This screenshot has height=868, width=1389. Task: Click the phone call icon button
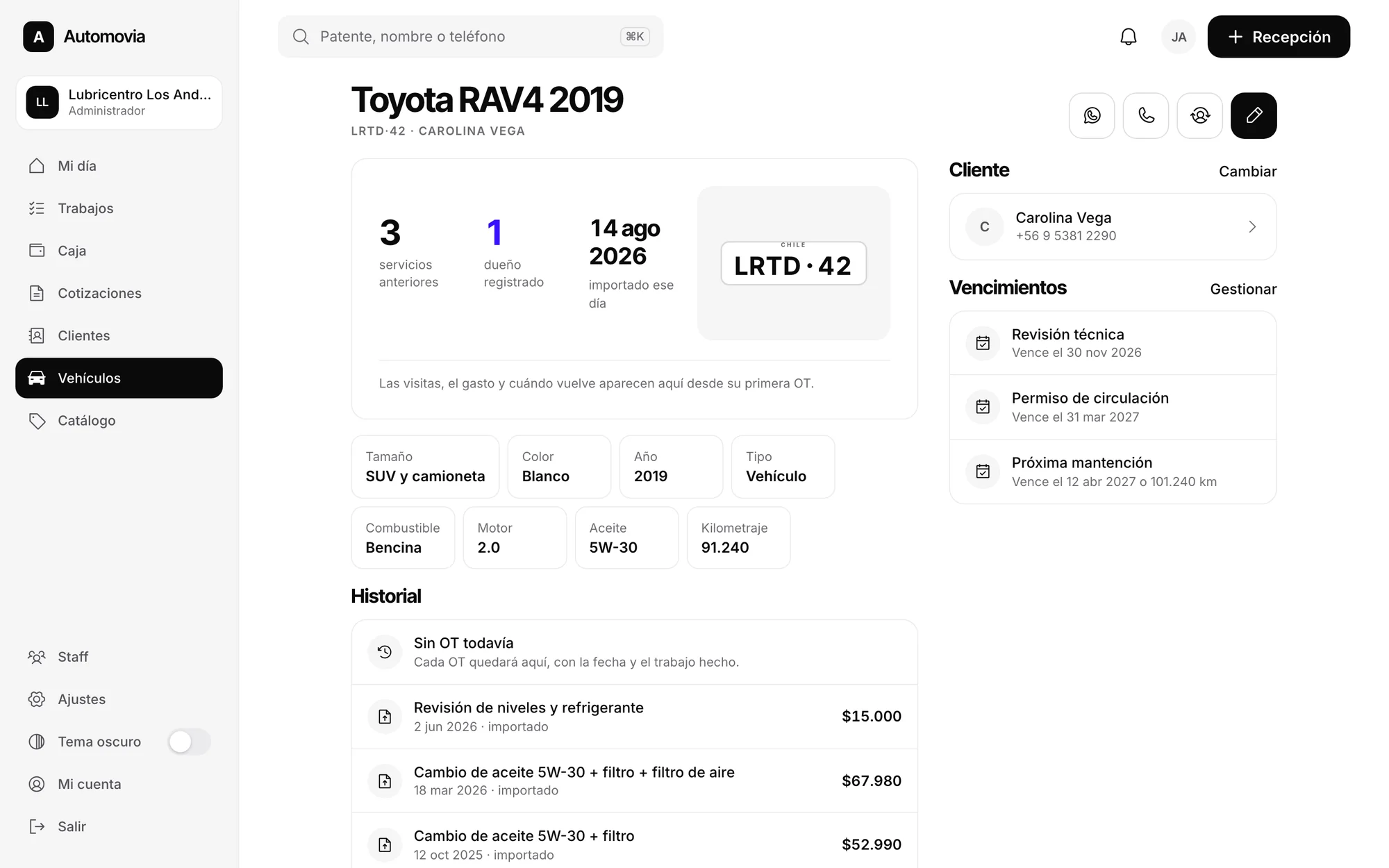[1146, 115]
